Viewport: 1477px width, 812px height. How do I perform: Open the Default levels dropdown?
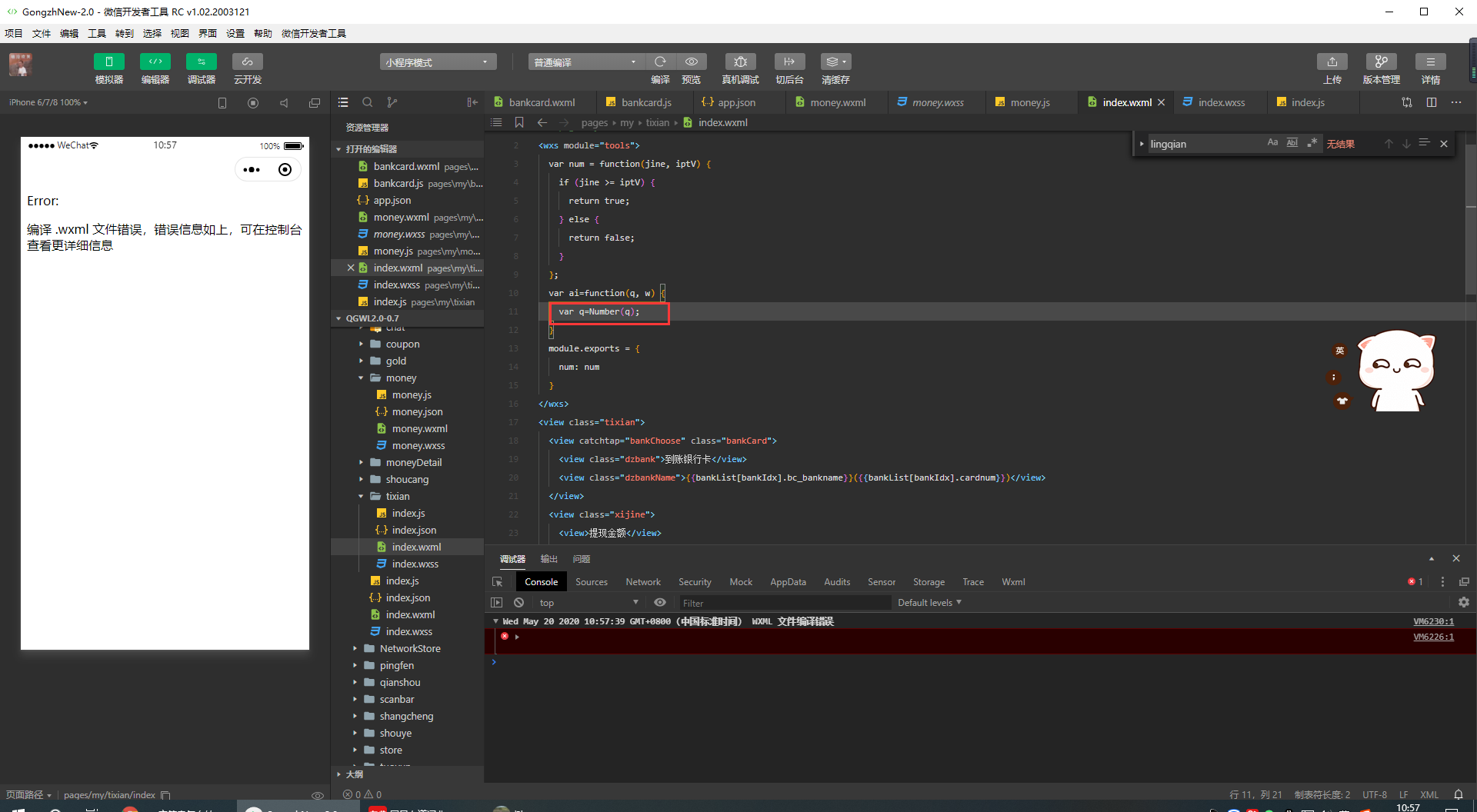(x=929, y=603)
